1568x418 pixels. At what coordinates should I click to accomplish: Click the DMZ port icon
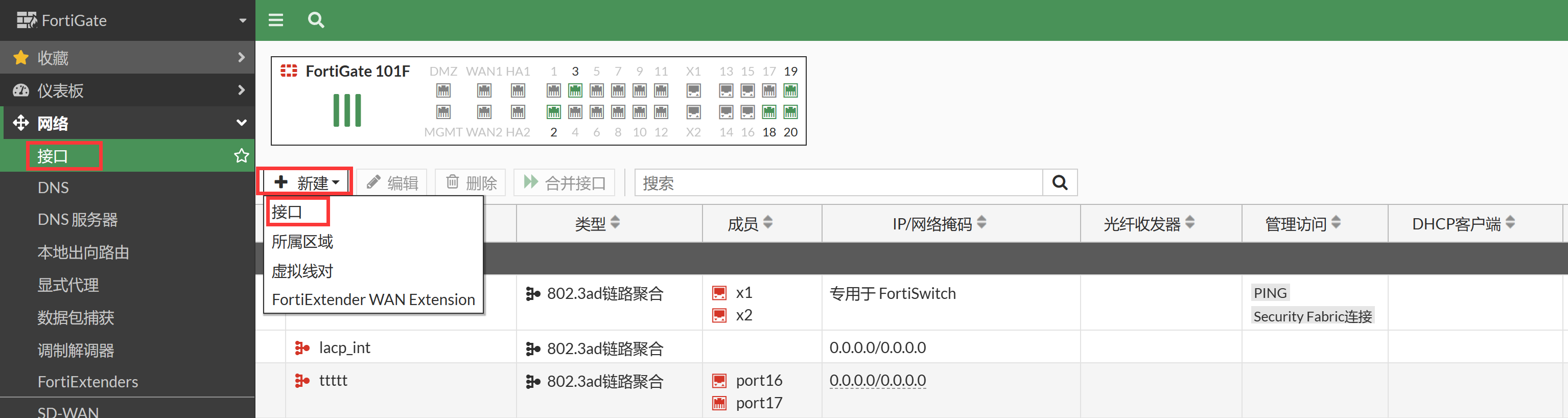pos(443,90)
